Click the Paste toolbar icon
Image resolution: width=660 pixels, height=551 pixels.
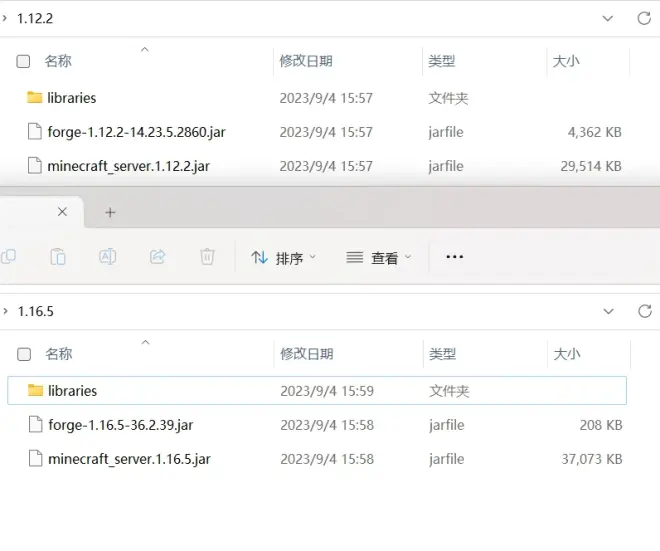(58, 257)
